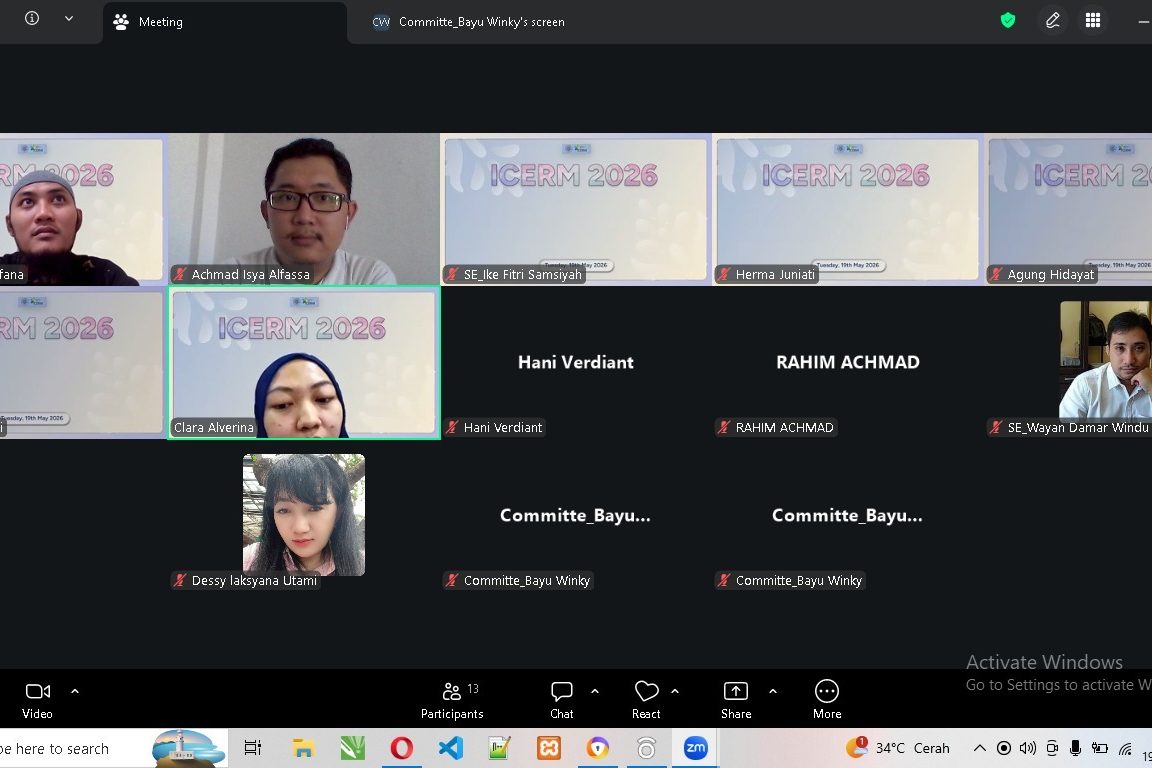Click the muted mic icon beside RAHIM ACHMAD
Image resolution: width=1152 pixels, height=768 pixels.
point(724,427)
